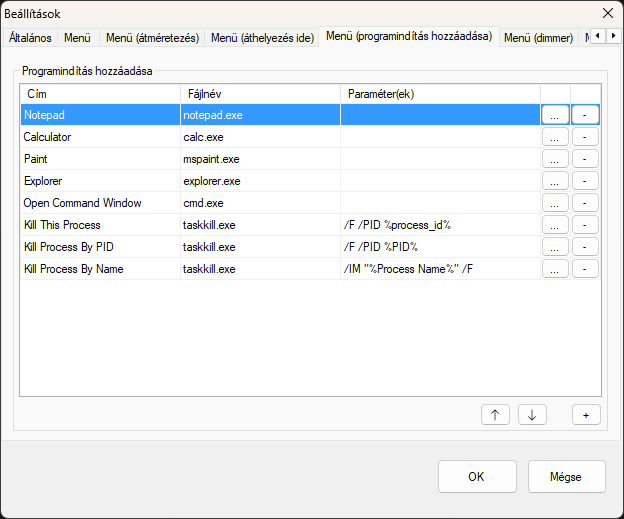Confirm settings with OK button
This screenshot has width=624, height=519.
click(477, 476)
